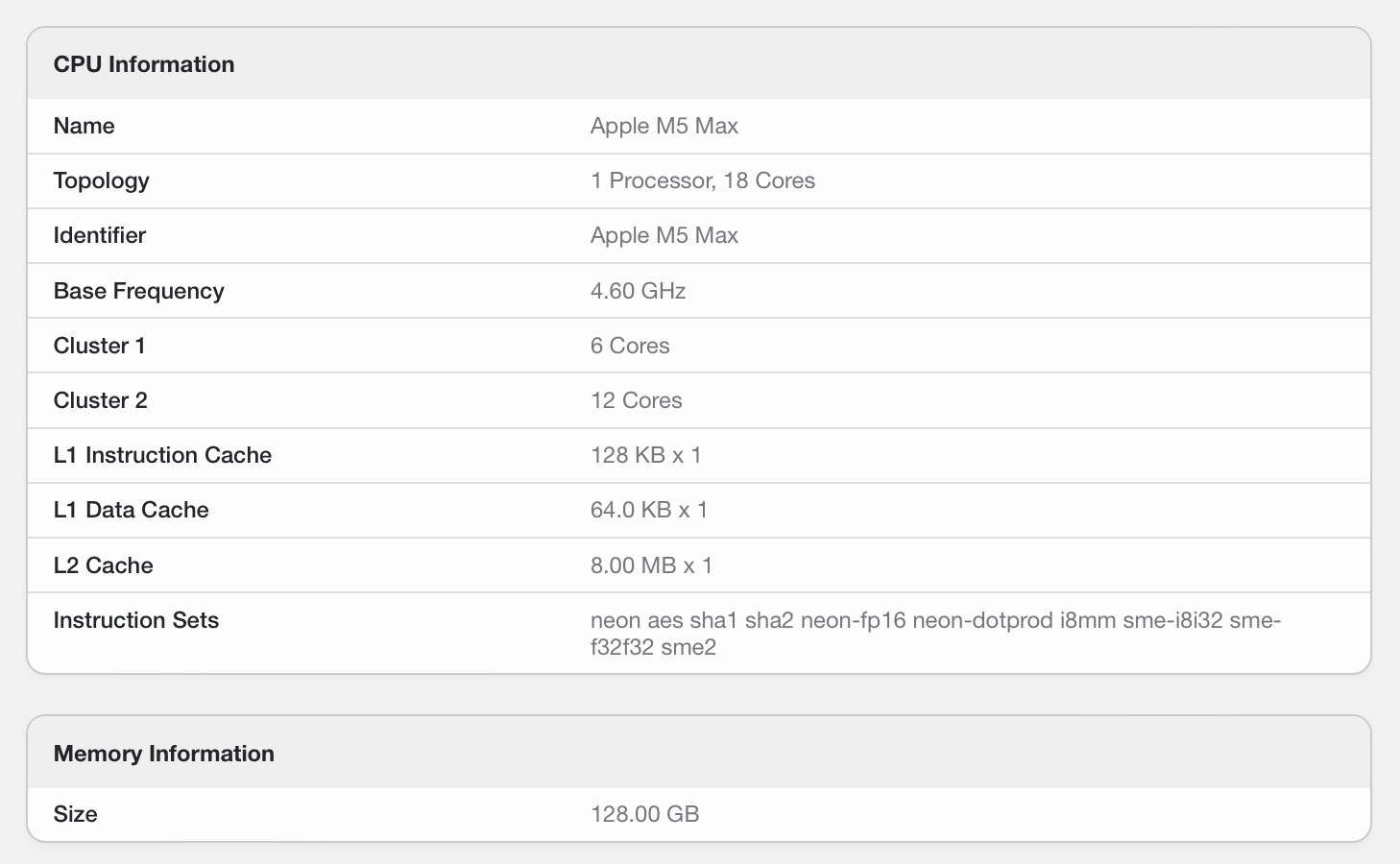Click the Name row label
Image resolution: width=1400 pixels, height=864 pixels.
(84, 126)
